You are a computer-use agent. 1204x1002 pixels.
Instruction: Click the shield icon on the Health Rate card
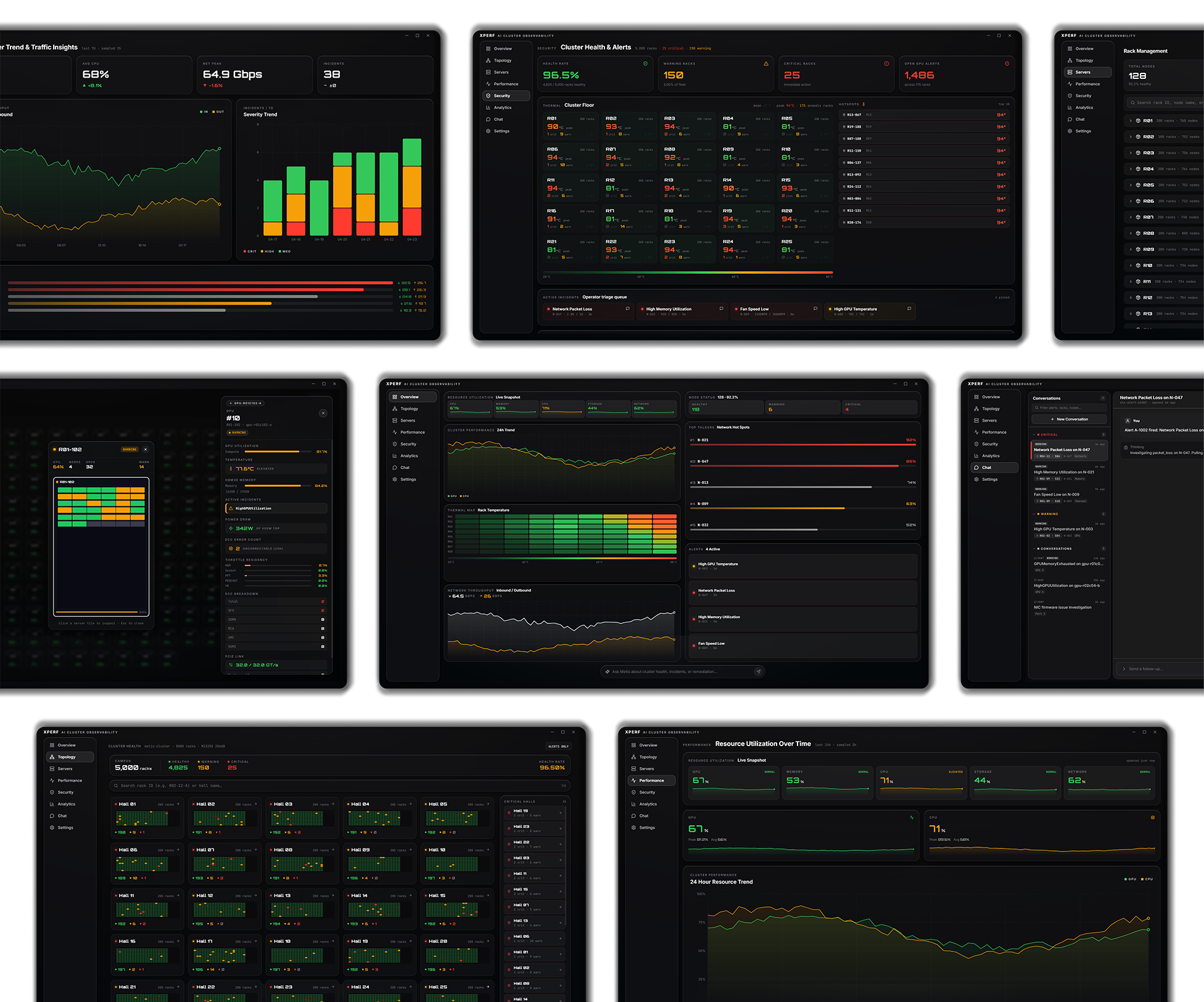646,64
